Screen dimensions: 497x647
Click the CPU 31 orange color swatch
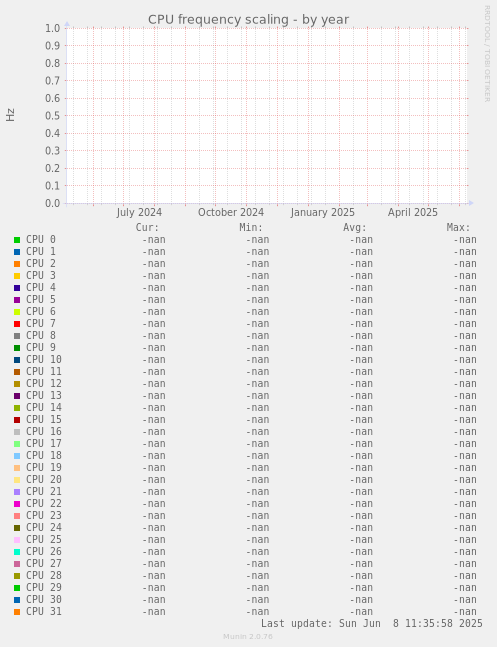pos(17,612)
